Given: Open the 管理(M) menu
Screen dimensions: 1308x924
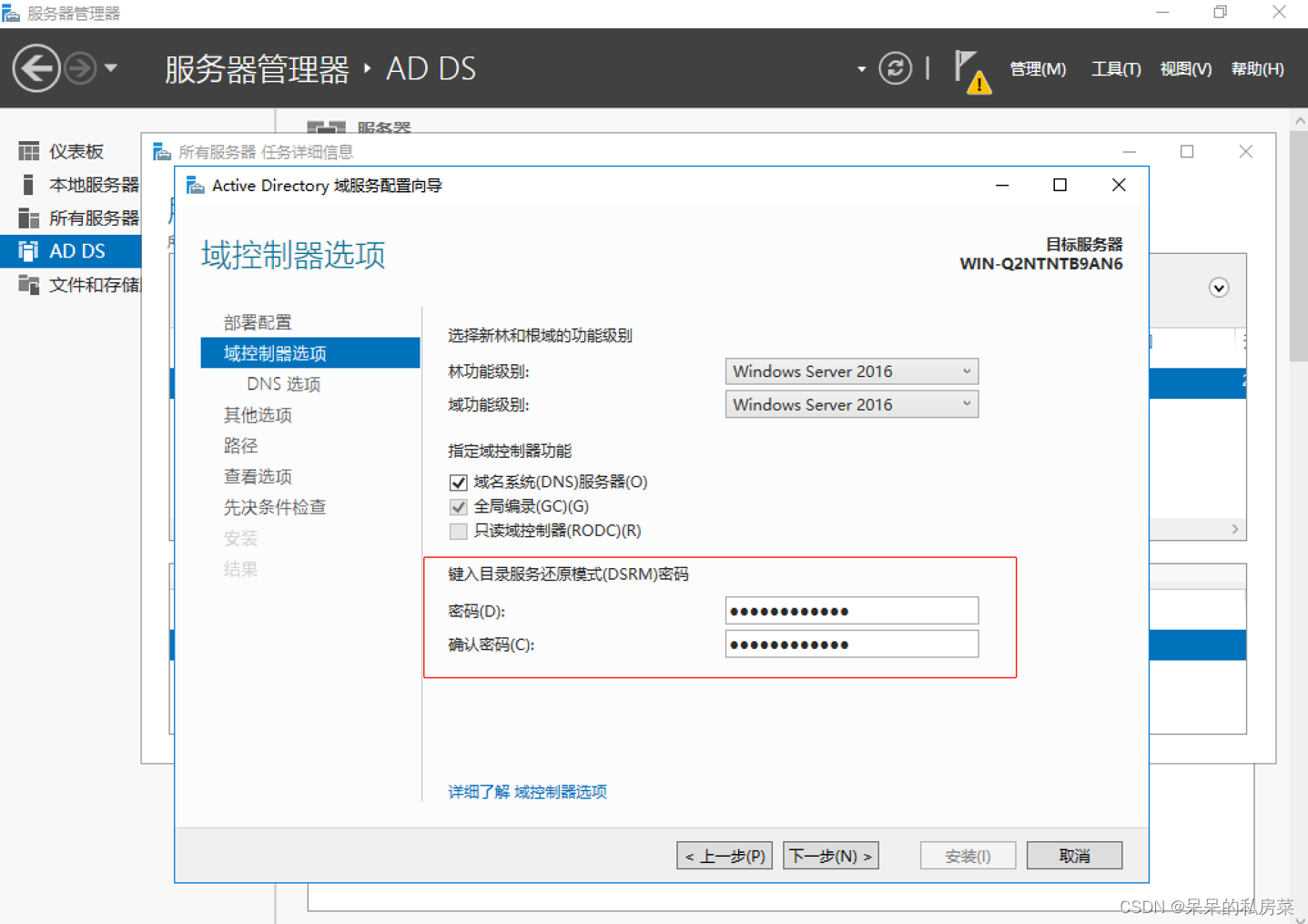Looking at the screenshot, I should pyautogui.click(x=1038, y=69).
